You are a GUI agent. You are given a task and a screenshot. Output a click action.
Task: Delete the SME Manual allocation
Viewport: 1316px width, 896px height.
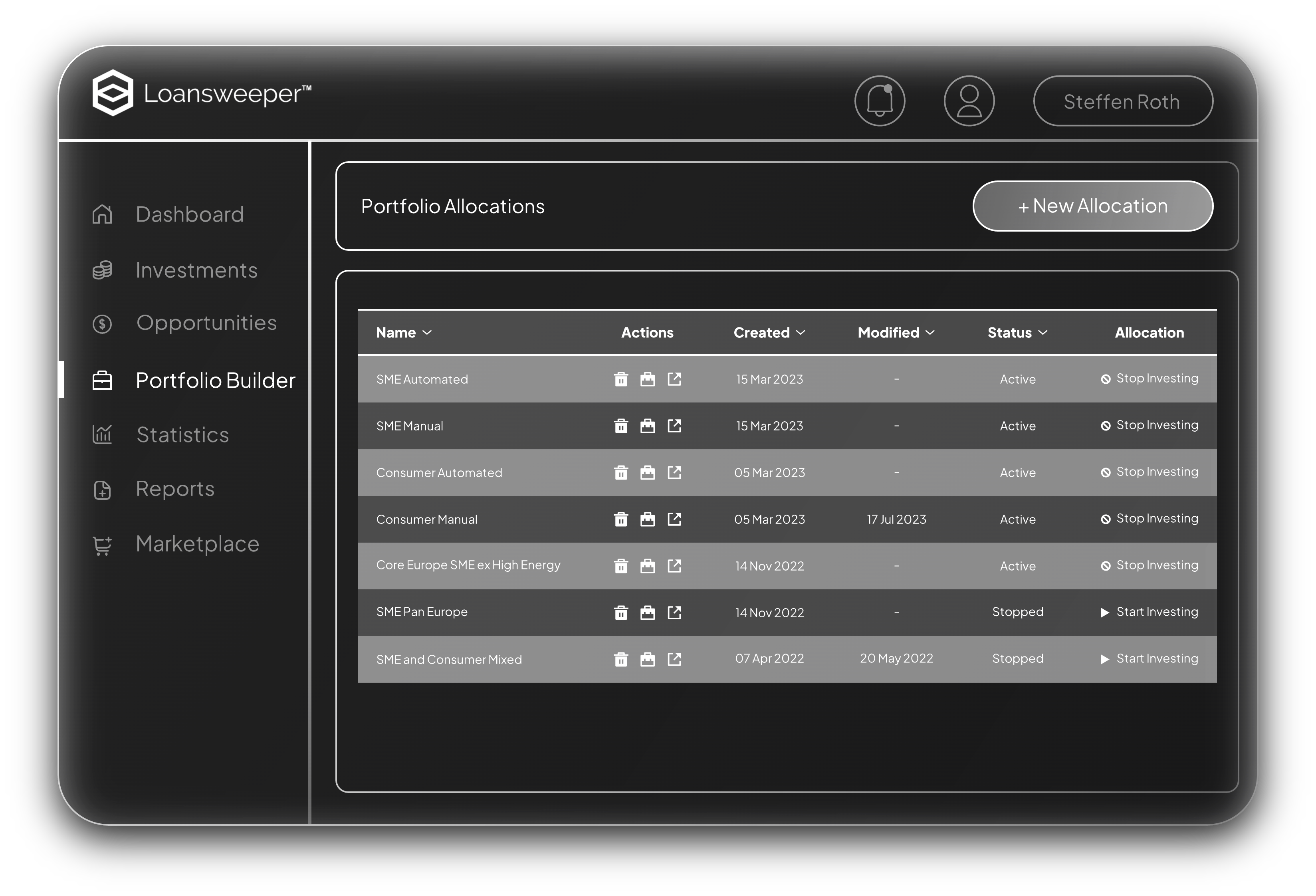[x=621, y=425]
